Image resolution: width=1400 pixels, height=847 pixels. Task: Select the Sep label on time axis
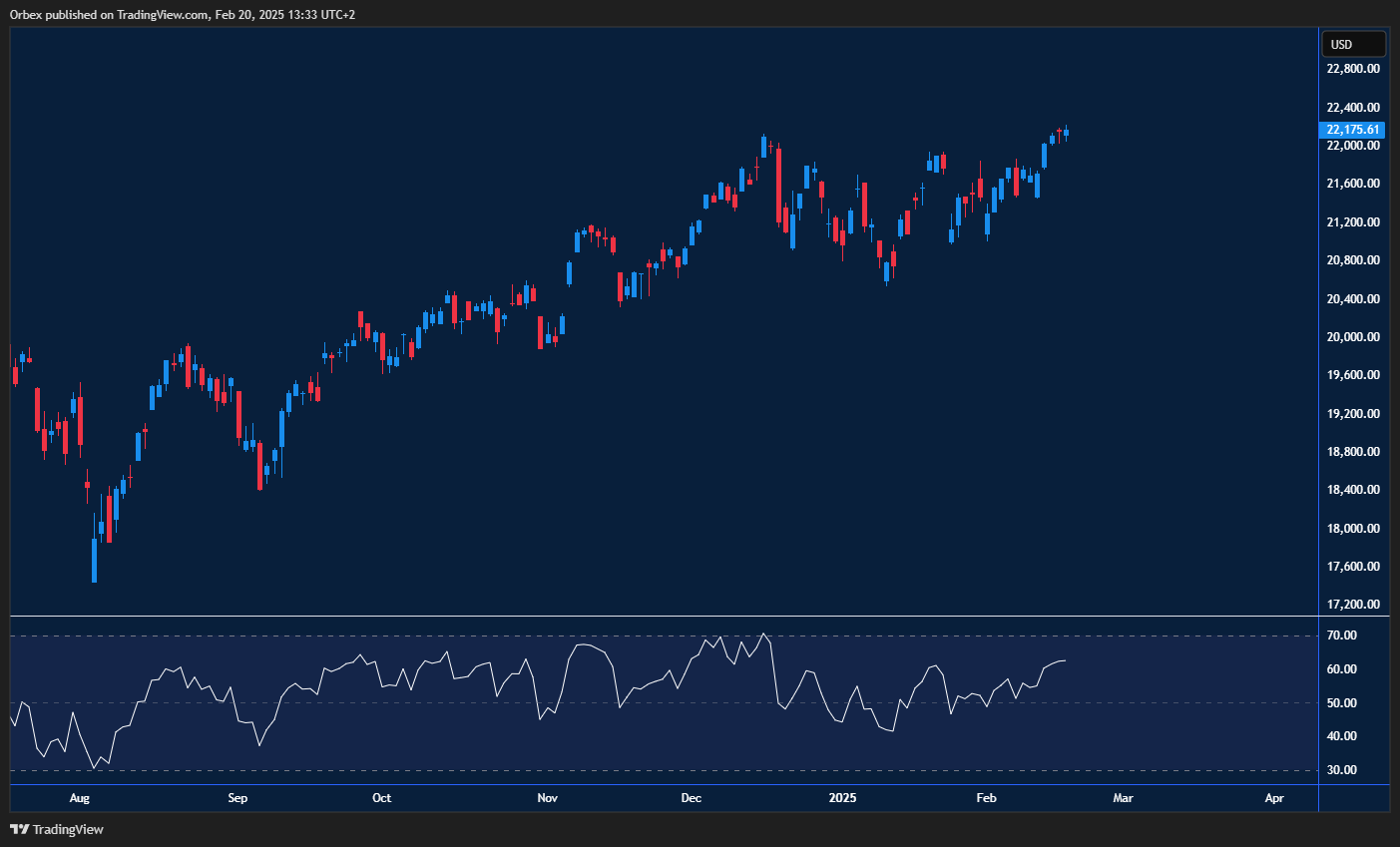point(237,798)
